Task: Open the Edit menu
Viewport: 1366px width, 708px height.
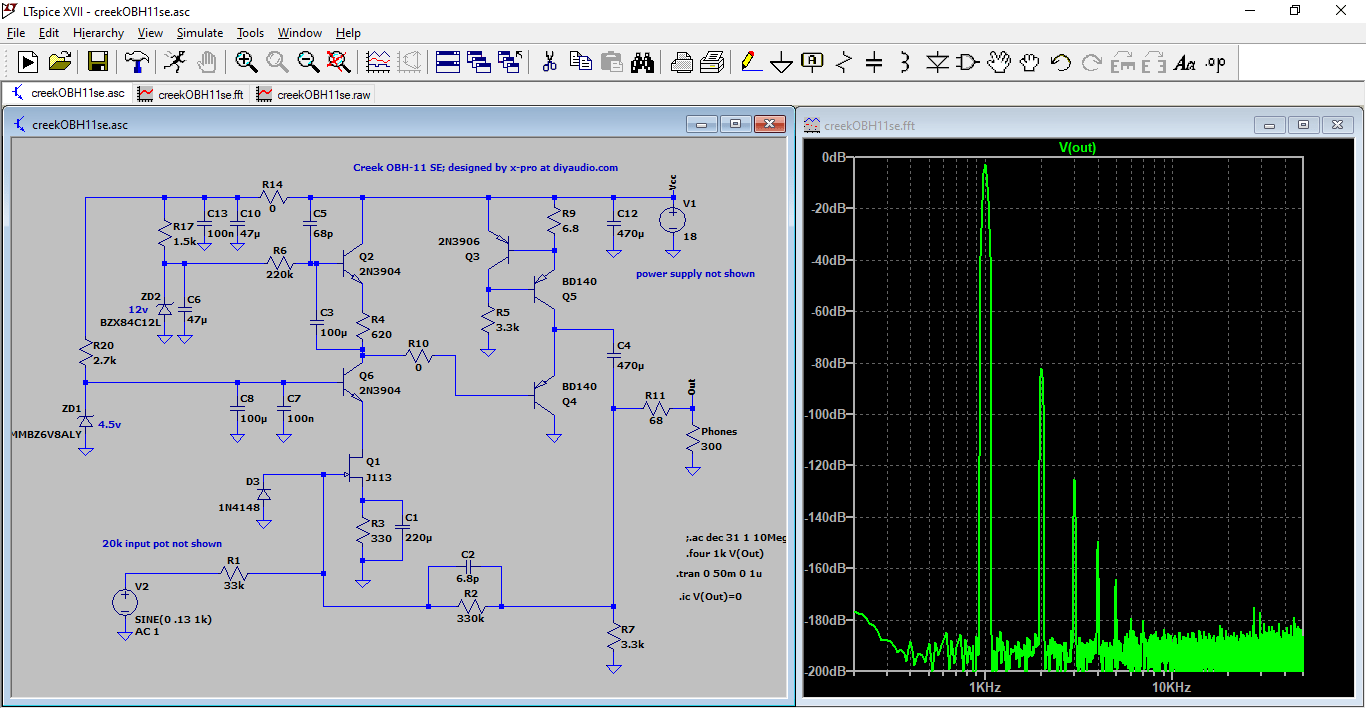Action: [x=49, y=33]
